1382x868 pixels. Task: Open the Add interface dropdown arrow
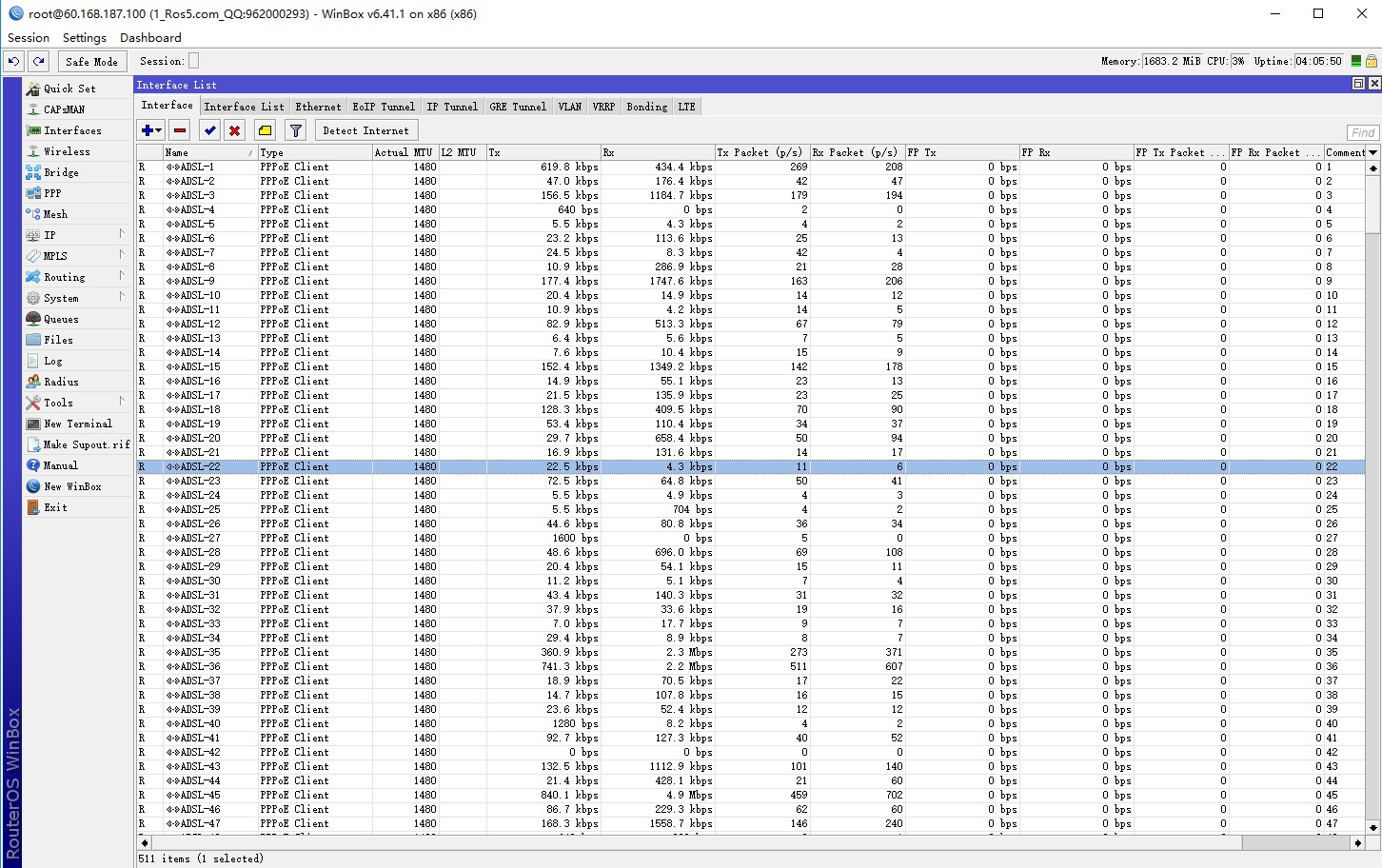click(x=159, y=130)
